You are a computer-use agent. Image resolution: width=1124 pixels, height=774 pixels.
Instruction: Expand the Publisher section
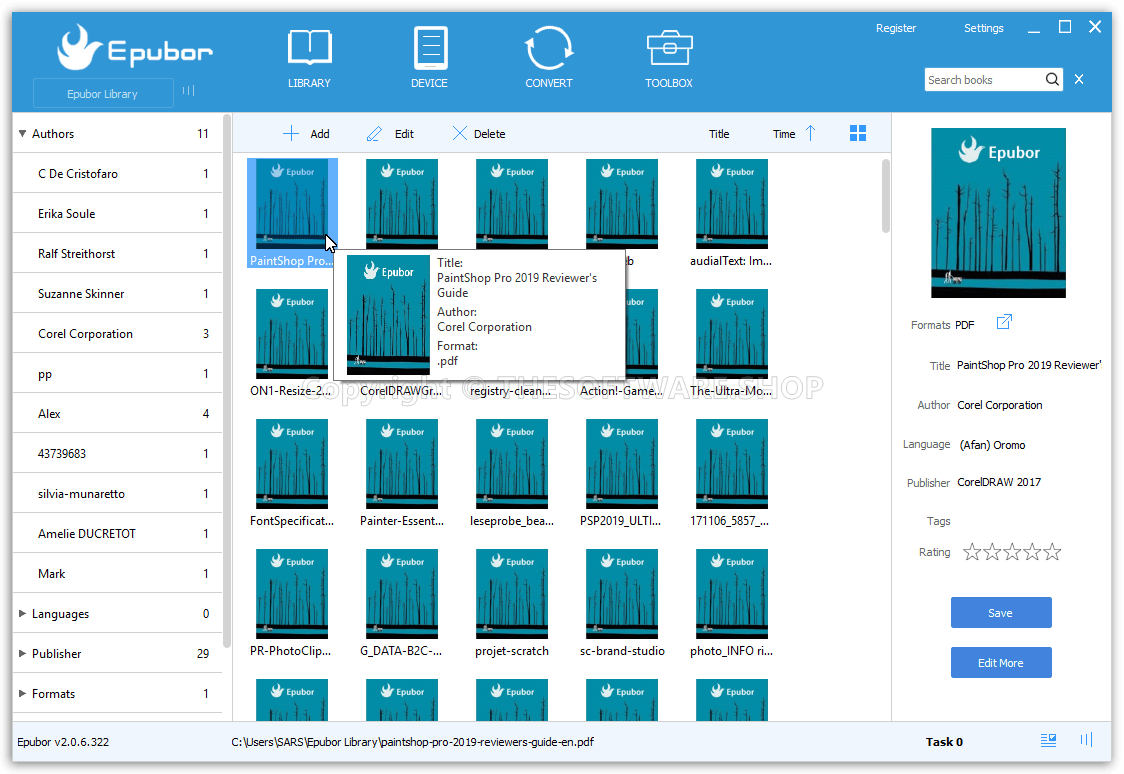tap(22, 653)
